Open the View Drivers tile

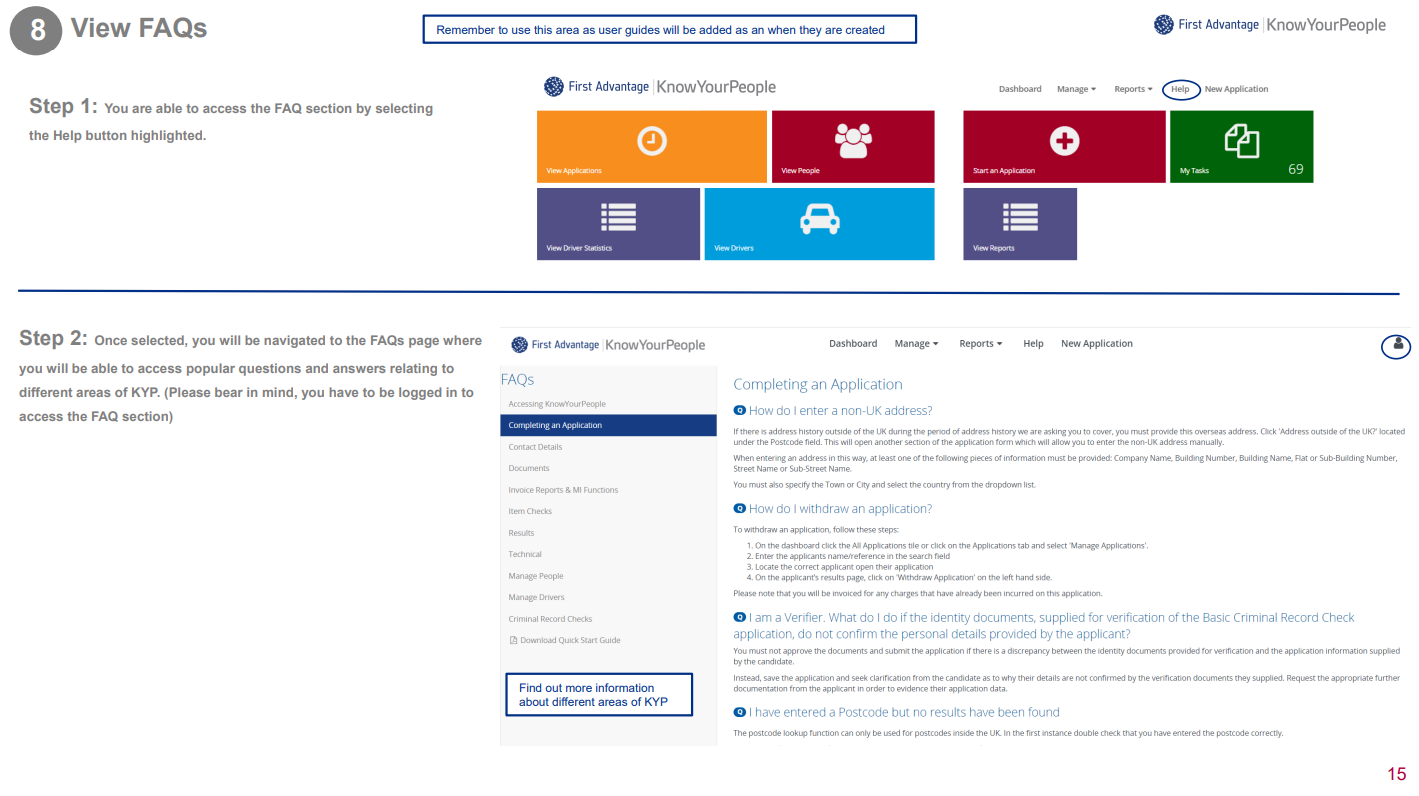pos(819,223)
